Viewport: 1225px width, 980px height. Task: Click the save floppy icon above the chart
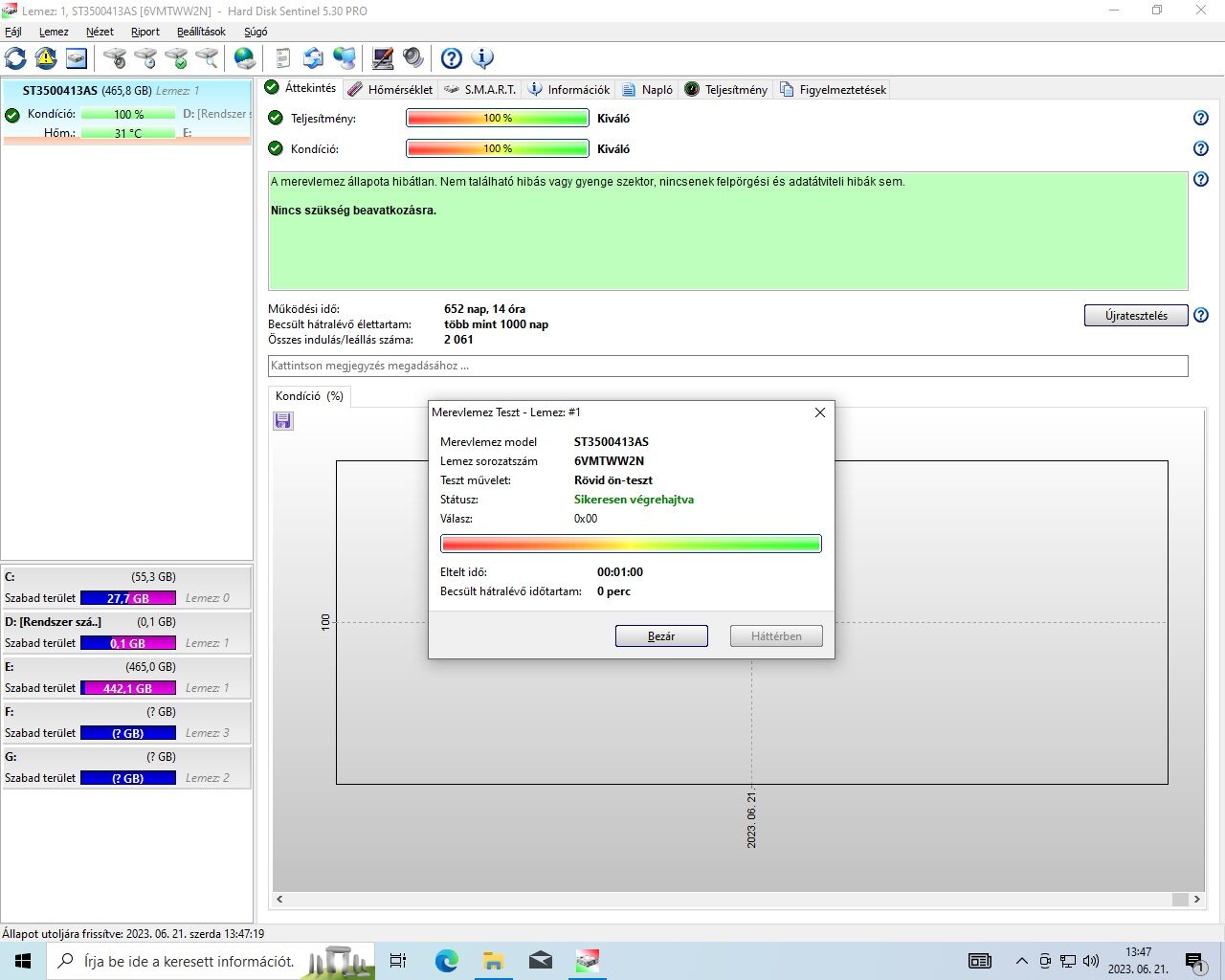pyautogui.click(x=283, y=421)
